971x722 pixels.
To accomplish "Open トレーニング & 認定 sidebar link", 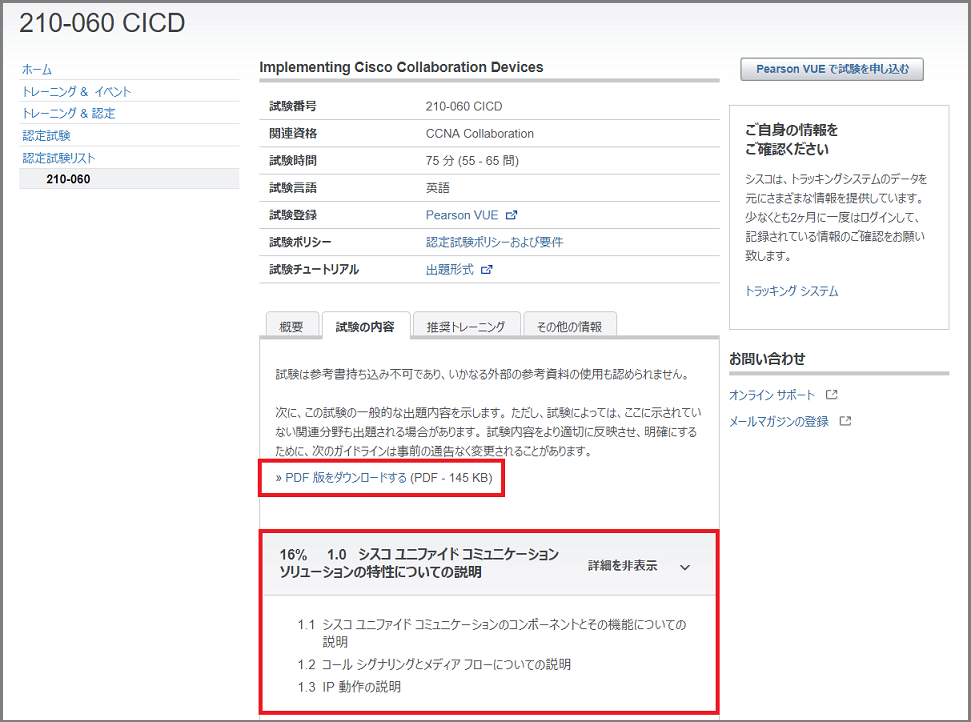I will point(69,113).
